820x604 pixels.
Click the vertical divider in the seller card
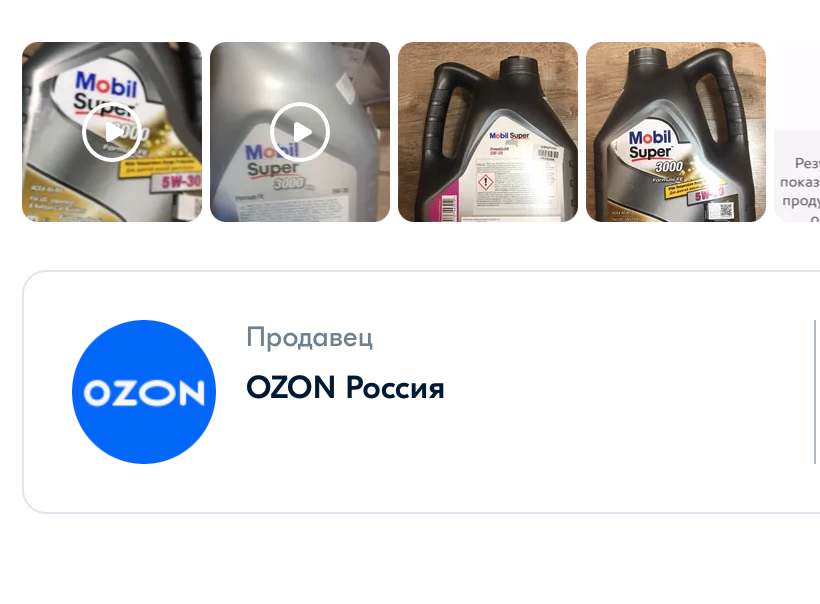tap(815, 392)
